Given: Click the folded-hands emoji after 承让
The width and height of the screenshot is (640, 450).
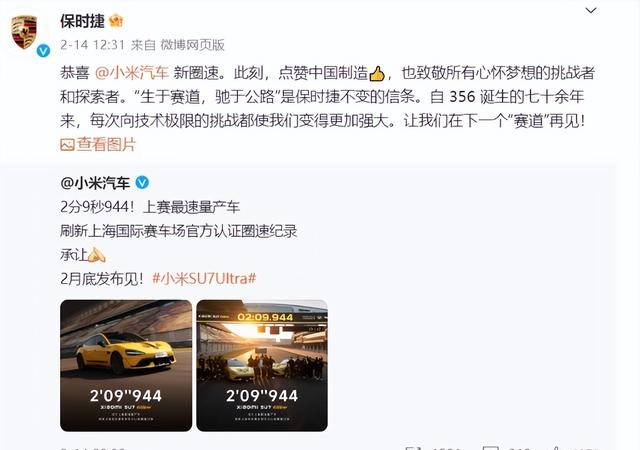Looking at the screenshot, I should (x=97, y=255).
